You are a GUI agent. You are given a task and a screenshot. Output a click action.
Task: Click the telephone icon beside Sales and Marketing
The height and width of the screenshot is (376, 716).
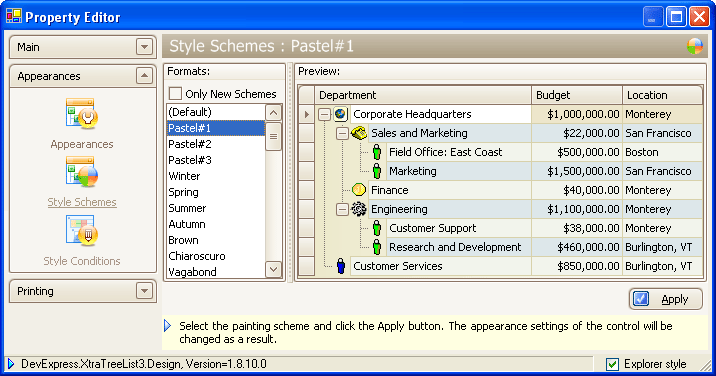click(359, 133)
